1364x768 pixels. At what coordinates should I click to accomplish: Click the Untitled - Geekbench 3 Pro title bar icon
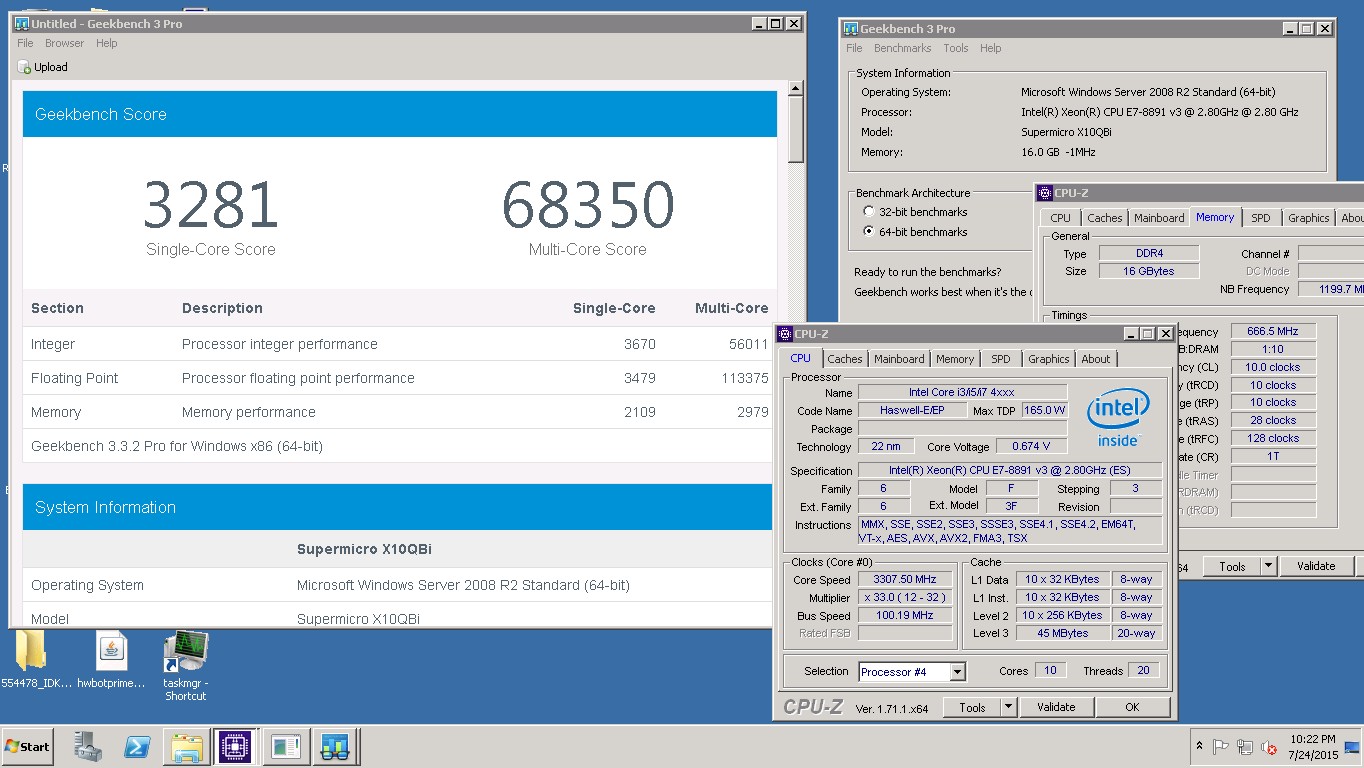pos(21,23)
